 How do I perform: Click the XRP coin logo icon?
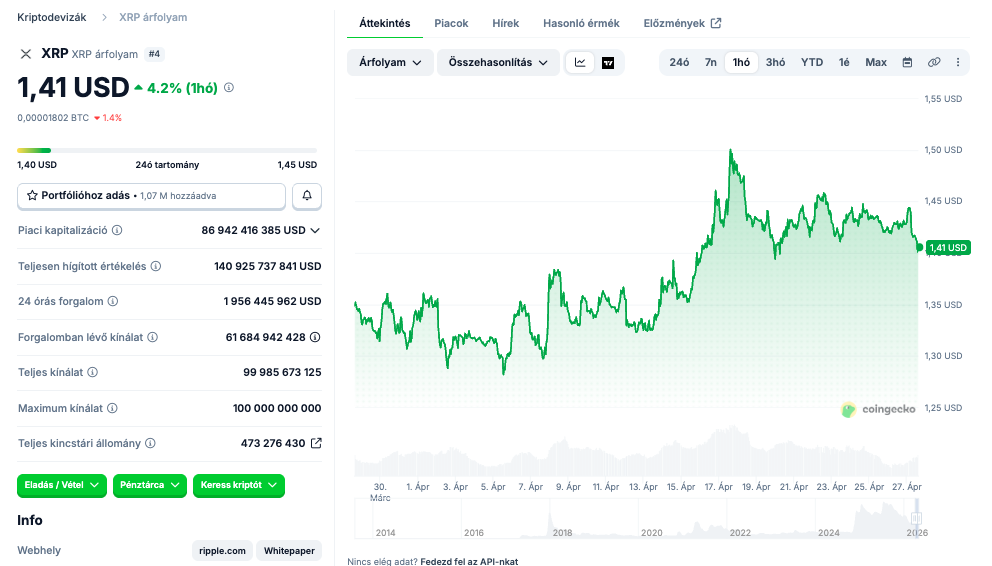tap(25, 54)
